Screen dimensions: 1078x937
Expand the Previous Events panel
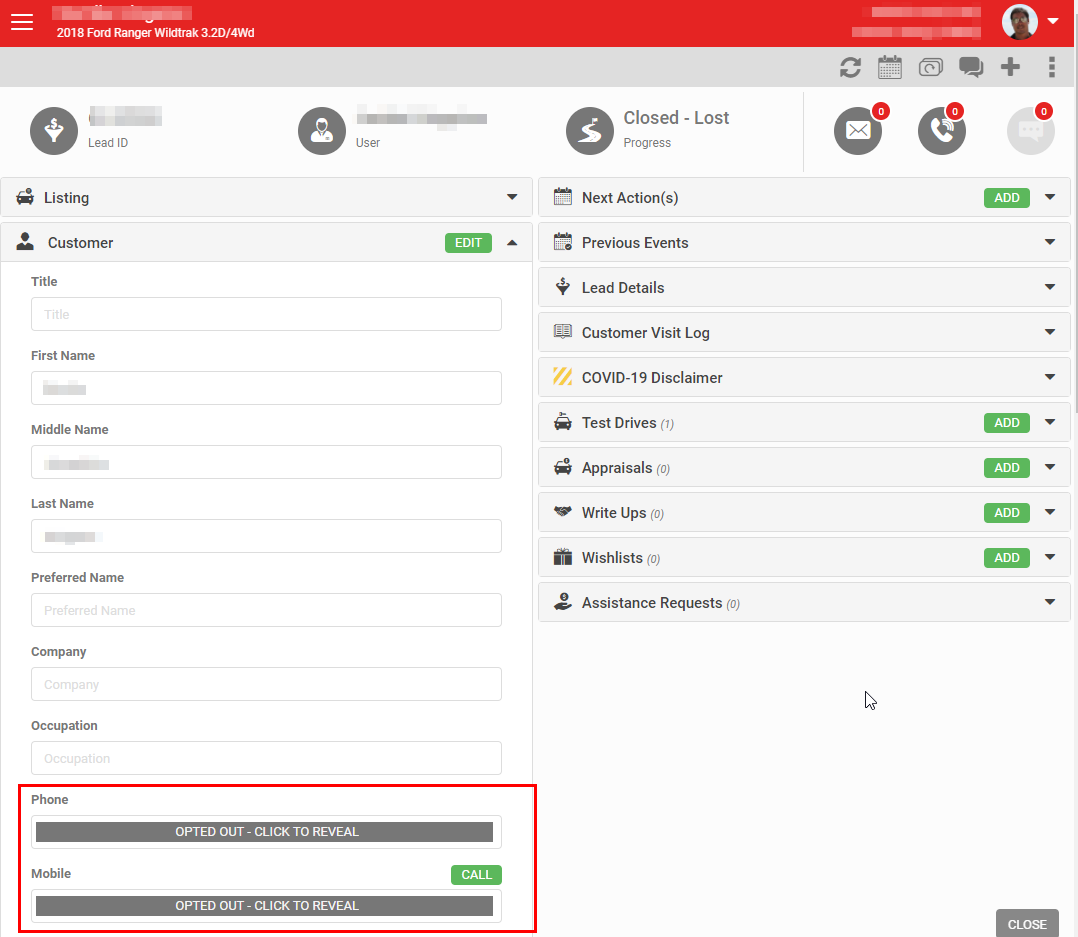click(1050, 242)
